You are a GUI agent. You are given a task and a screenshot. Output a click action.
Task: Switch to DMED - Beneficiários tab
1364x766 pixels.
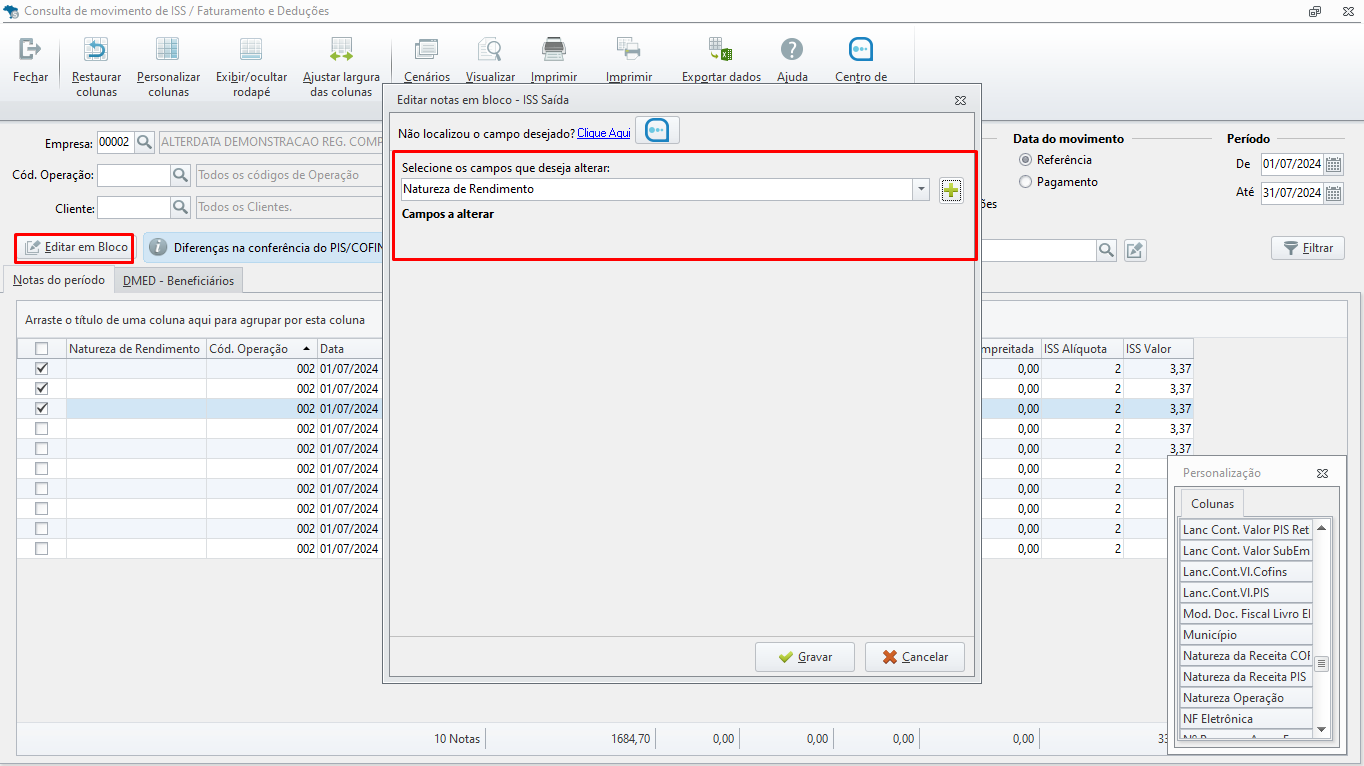178,281
